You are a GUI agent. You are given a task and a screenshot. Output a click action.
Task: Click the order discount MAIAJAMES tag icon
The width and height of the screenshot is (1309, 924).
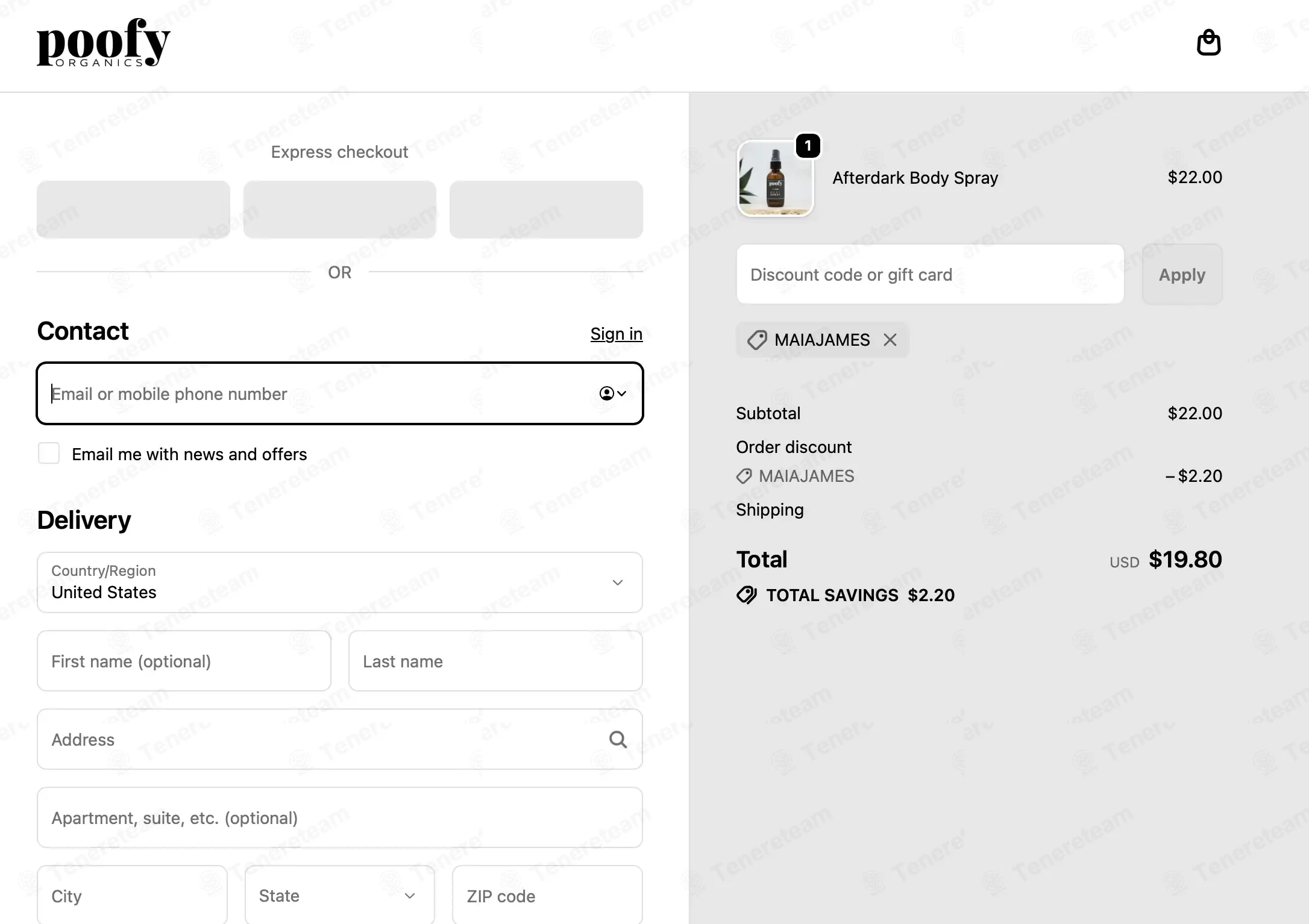click(744, 476)
